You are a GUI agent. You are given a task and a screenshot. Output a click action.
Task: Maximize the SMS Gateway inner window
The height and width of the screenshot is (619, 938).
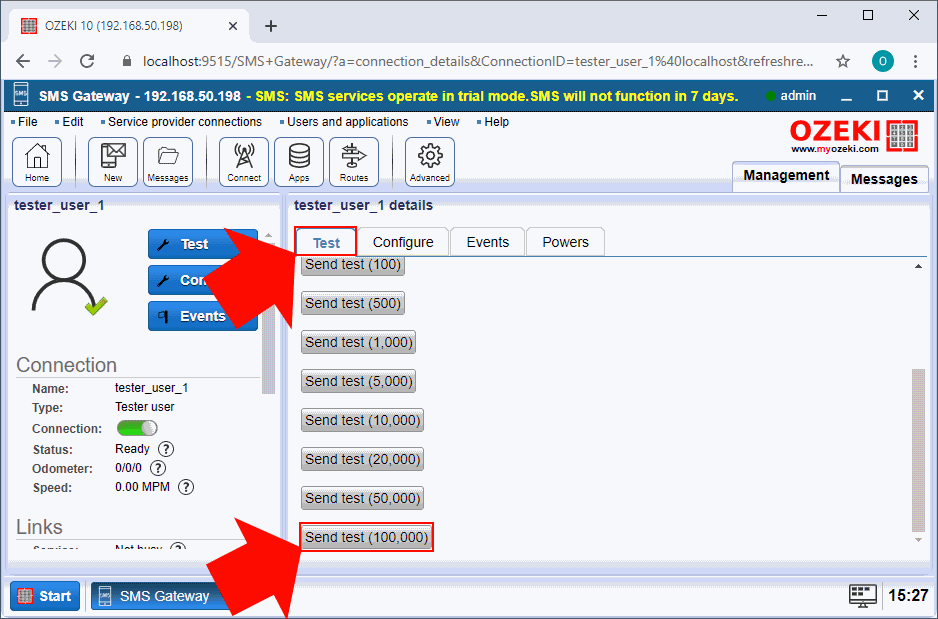coord(882,96)
